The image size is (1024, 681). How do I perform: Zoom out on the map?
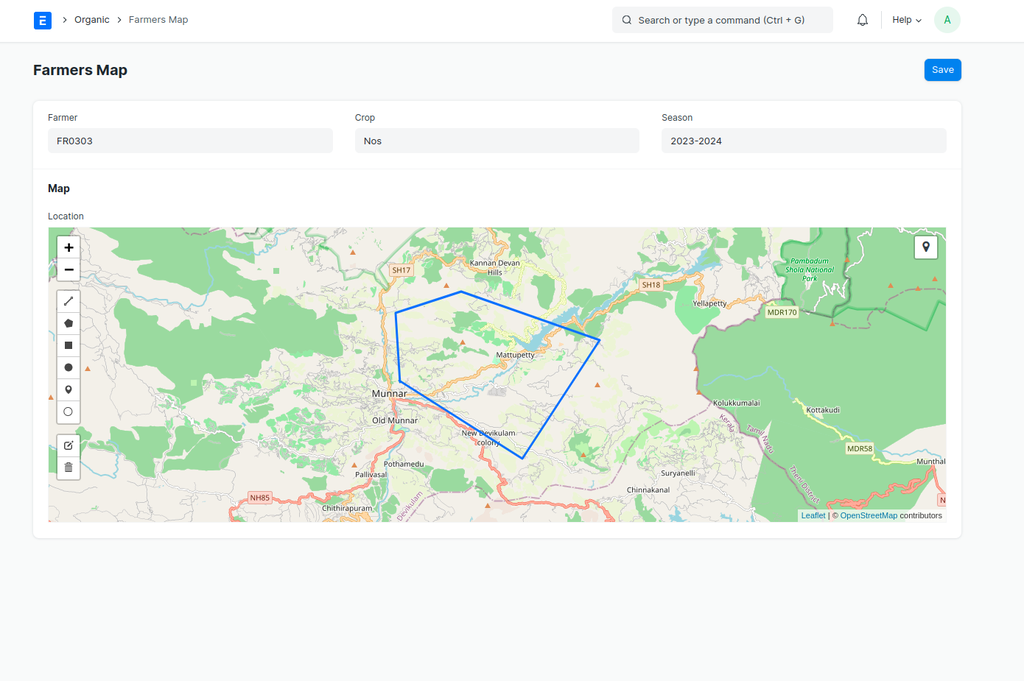point(68,270)
